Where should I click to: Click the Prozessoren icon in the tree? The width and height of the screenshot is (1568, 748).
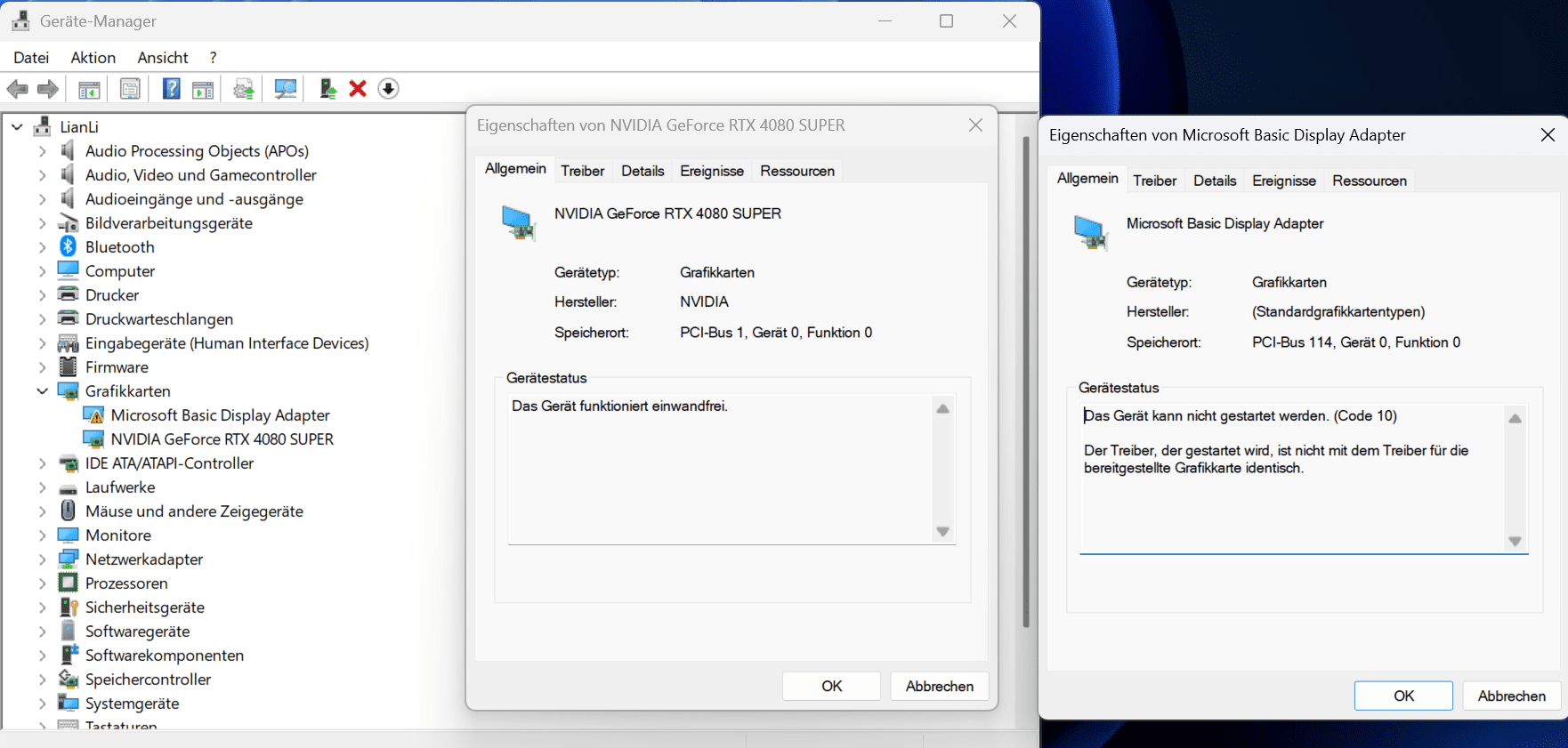(68, 583)
